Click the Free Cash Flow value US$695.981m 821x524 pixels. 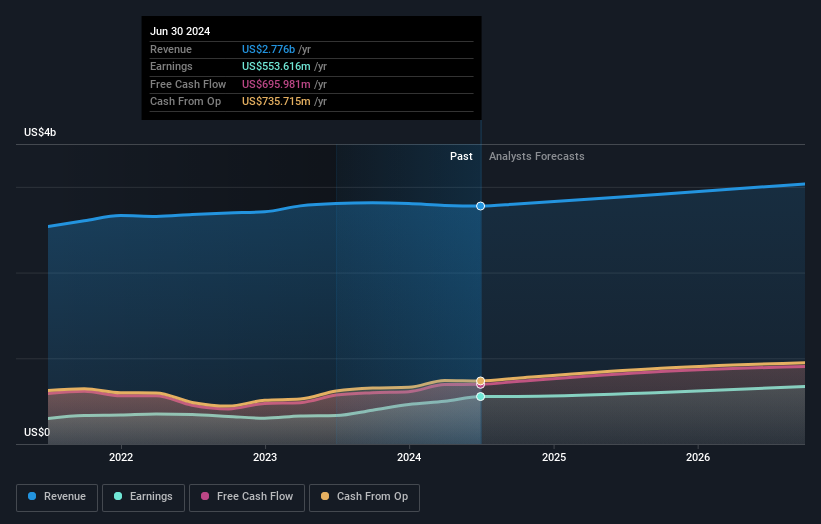(x=276, y=84)
